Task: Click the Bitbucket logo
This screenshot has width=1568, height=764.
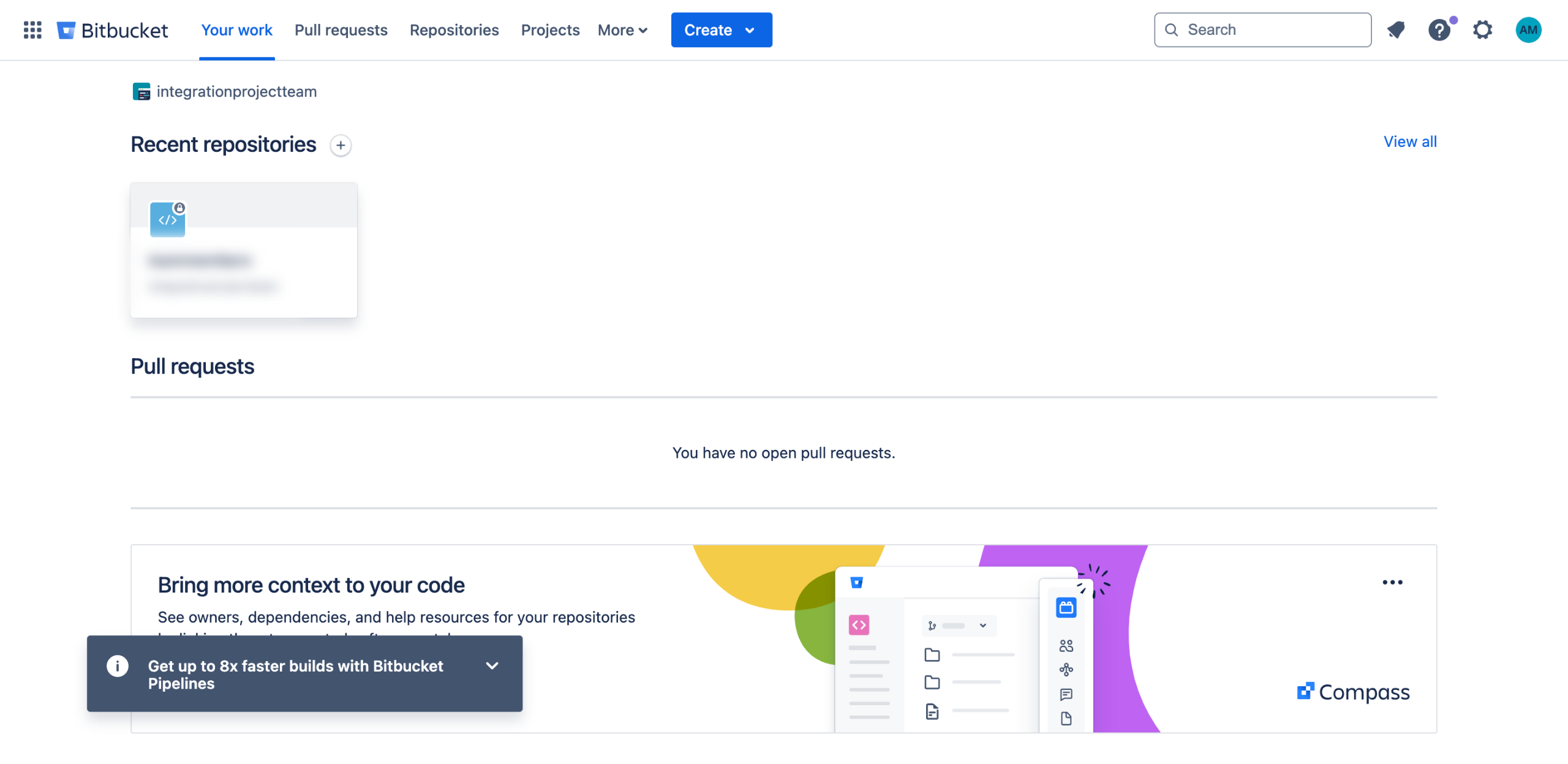Action: pyautogui.click(x=112, y=29)
